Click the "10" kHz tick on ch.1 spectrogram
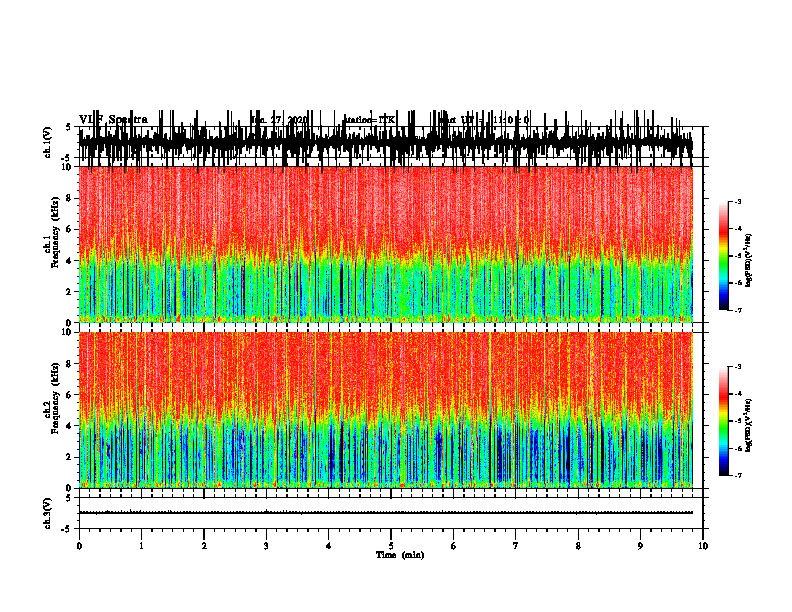Viewport: 792px width, 612px height. coord(68,167)
